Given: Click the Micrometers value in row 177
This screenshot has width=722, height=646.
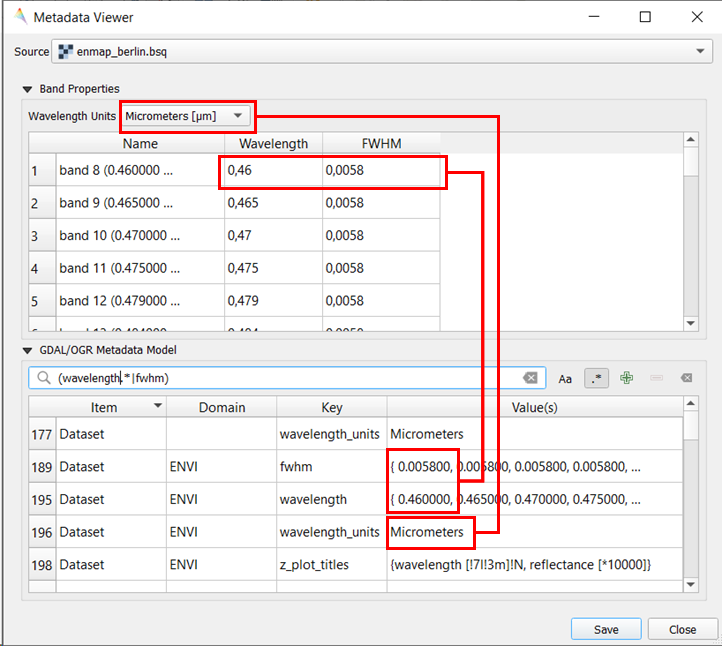Looking at the screenshot, I should (x=535, y=434).
